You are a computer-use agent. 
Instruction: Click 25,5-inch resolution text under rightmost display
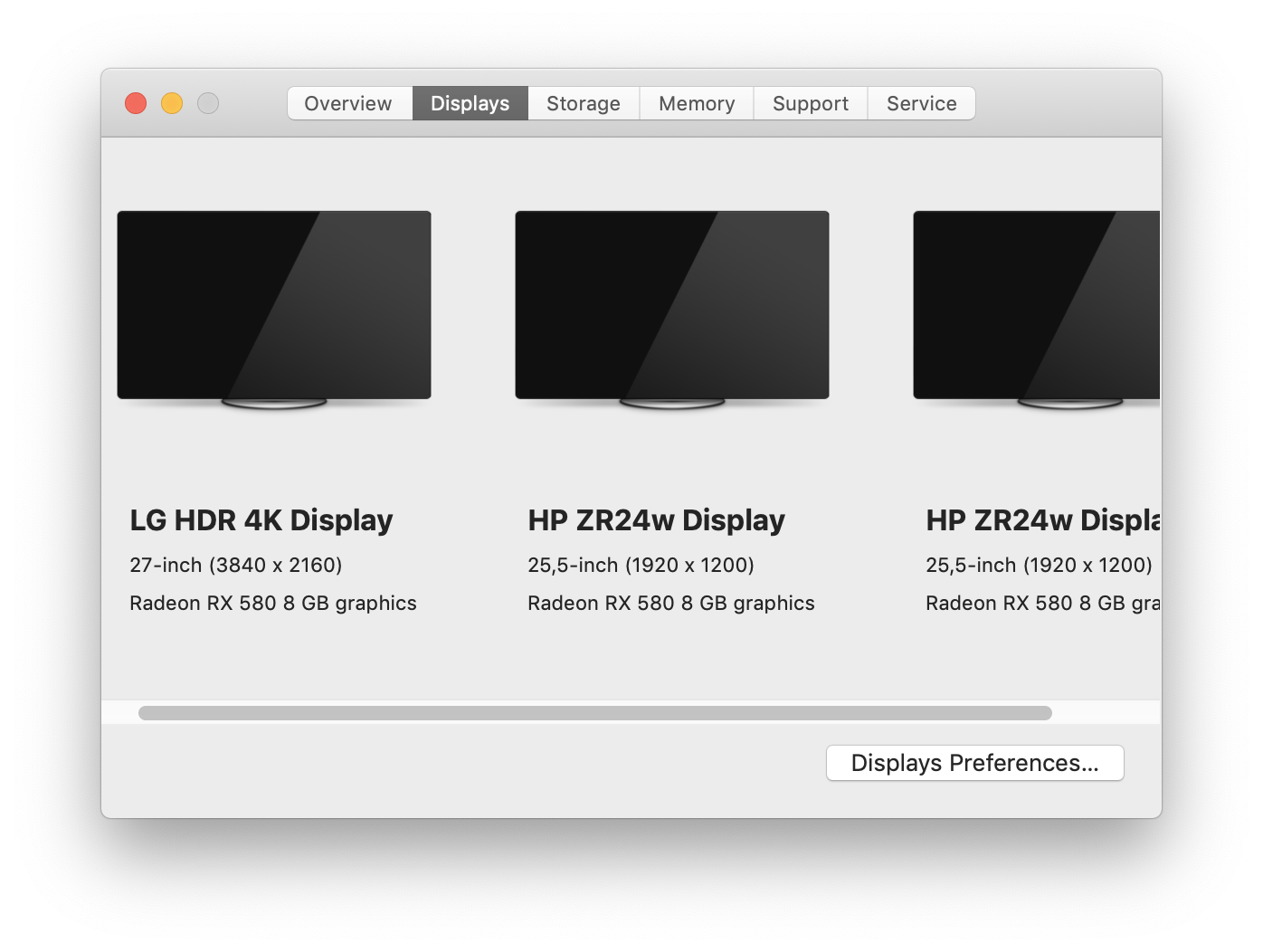coord(1040,565)
